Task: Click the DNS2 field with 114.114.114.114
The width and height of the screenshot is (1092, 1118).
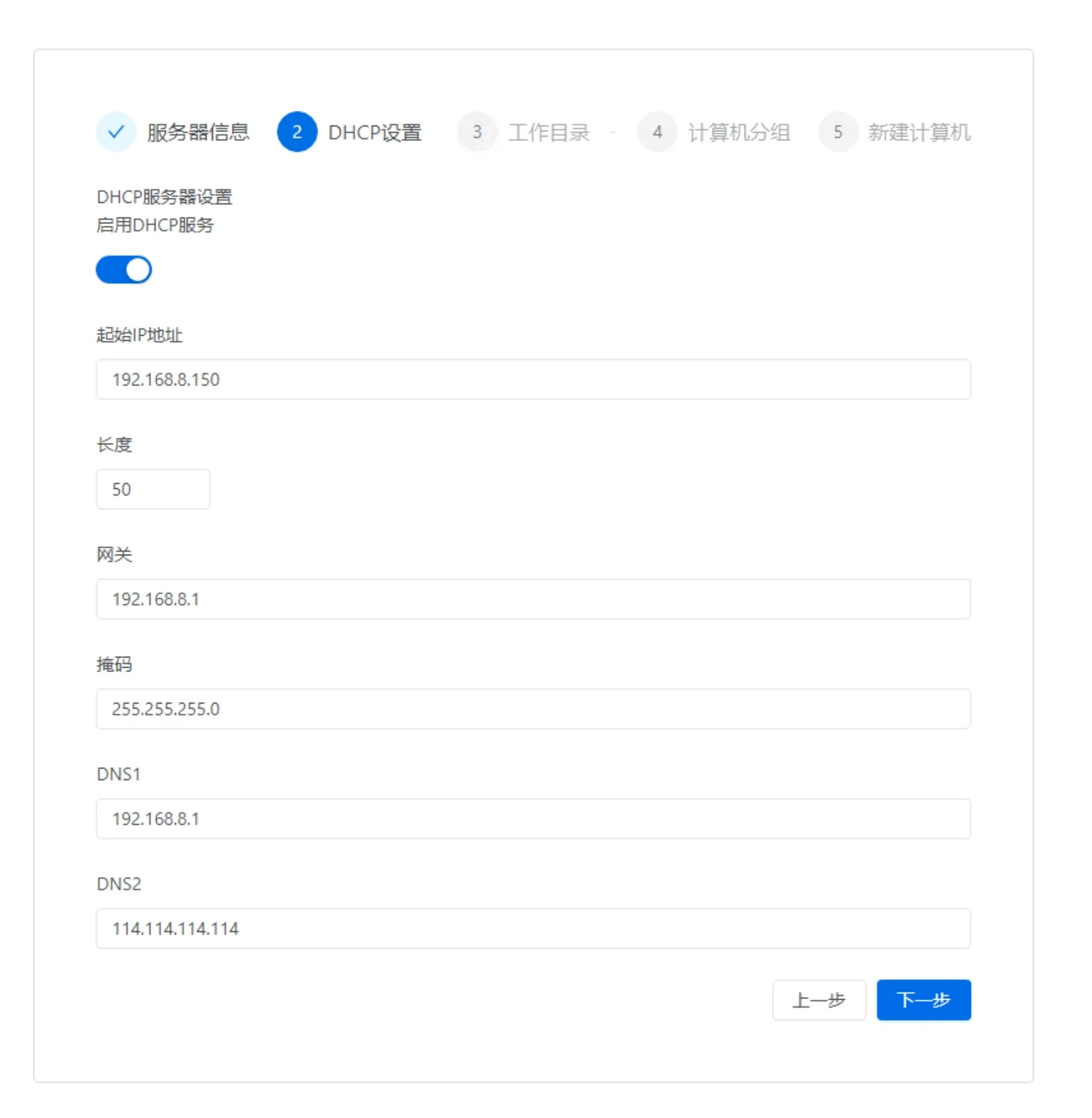Action: [x=533, y=928]
